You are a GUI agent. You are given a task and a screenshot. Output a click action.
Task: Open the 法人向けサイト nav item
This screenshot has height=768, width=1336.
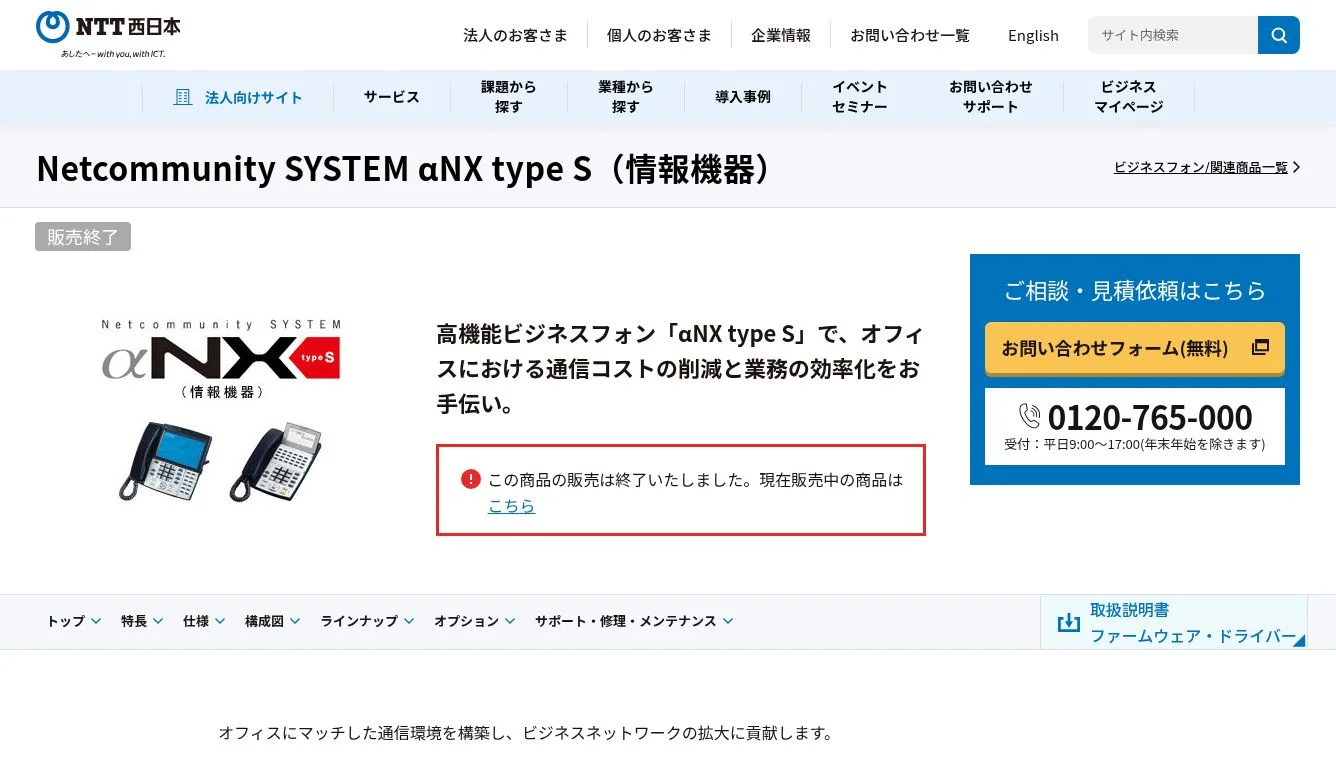tap(238, 97)
